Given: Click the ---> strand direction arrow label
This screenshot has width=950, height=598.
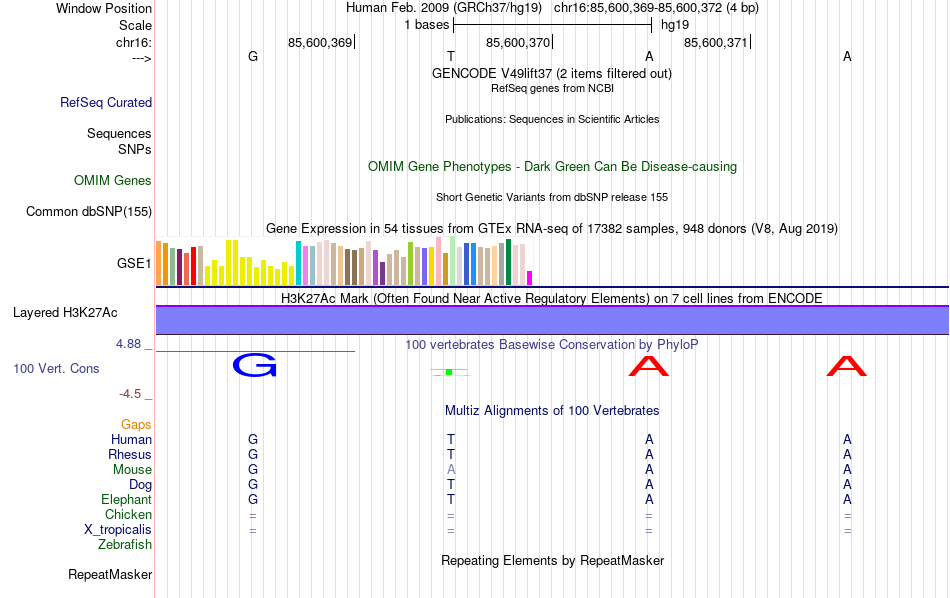Looking at the screenshot, I should pos(142,58).
